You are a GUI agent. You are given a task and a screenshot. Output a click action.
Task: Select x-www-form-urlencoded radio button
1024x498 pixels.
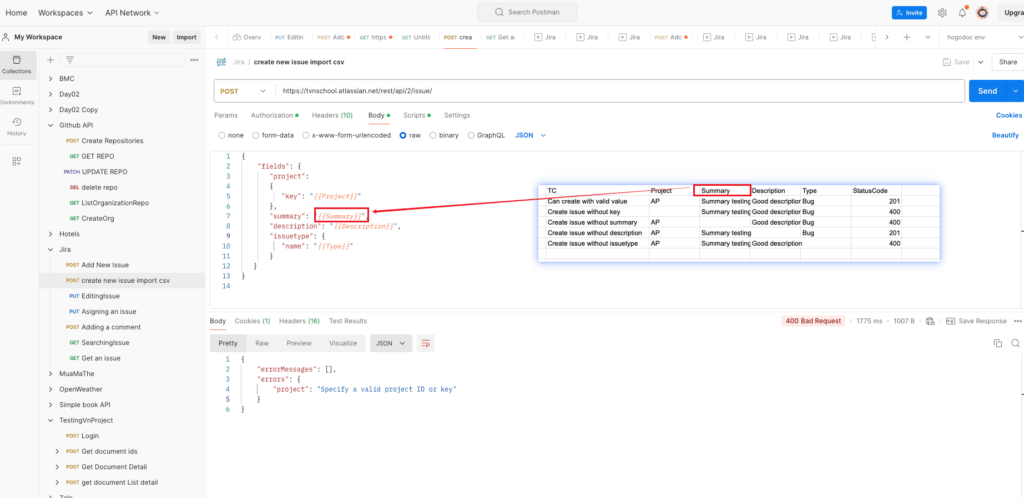[306, 135]
